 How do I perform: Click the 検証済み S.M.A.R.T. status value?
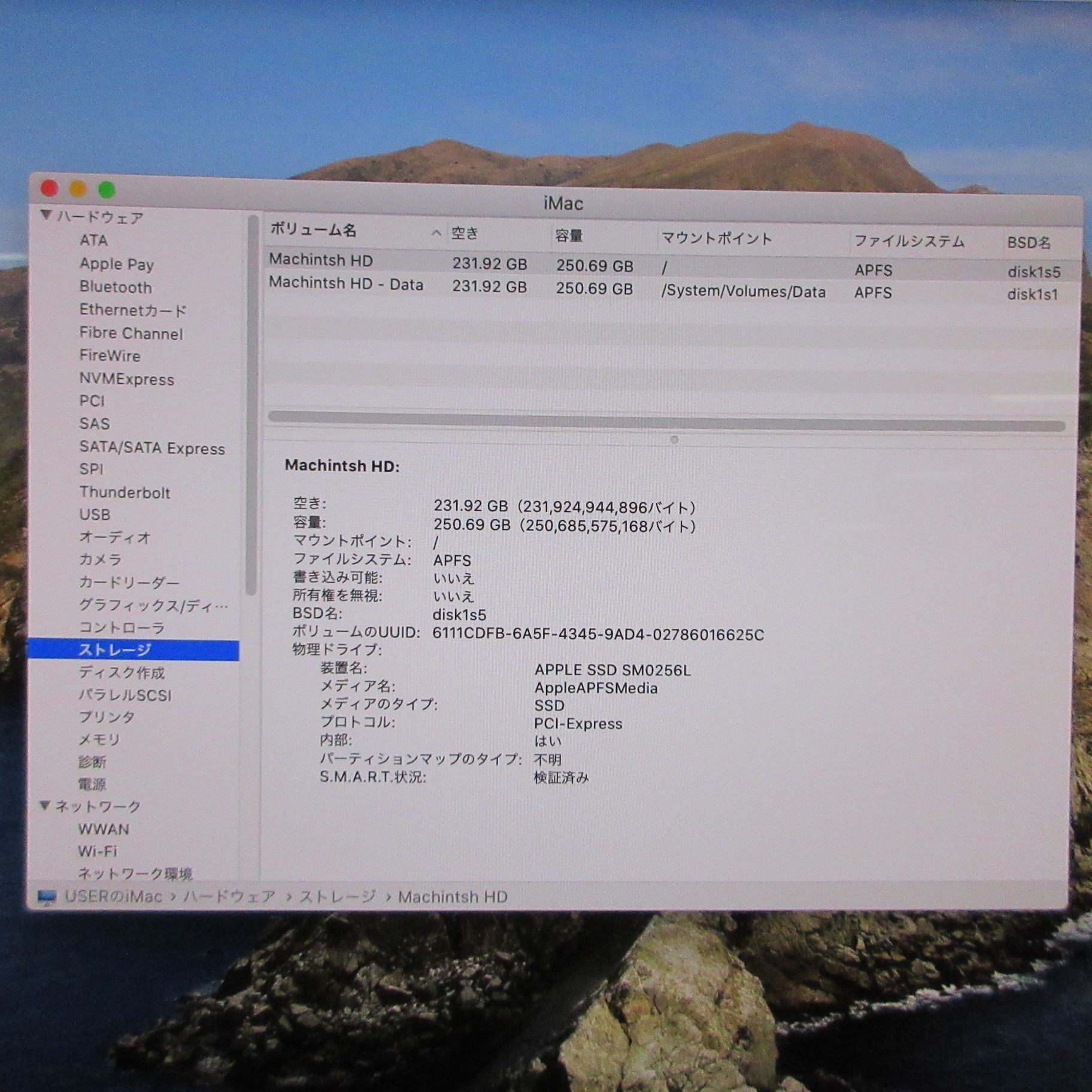562,778
